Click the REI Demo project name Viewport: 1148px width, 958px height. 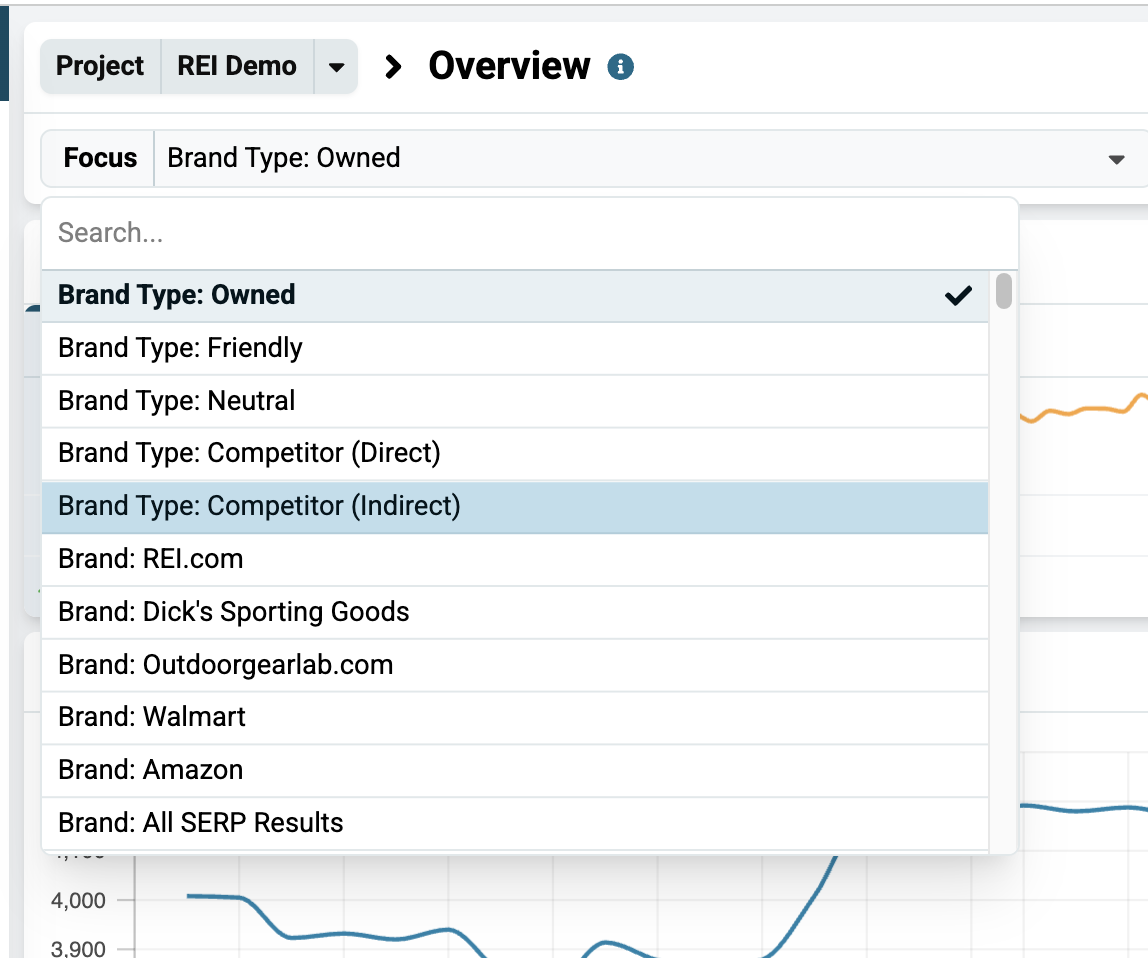click(236, 67)
